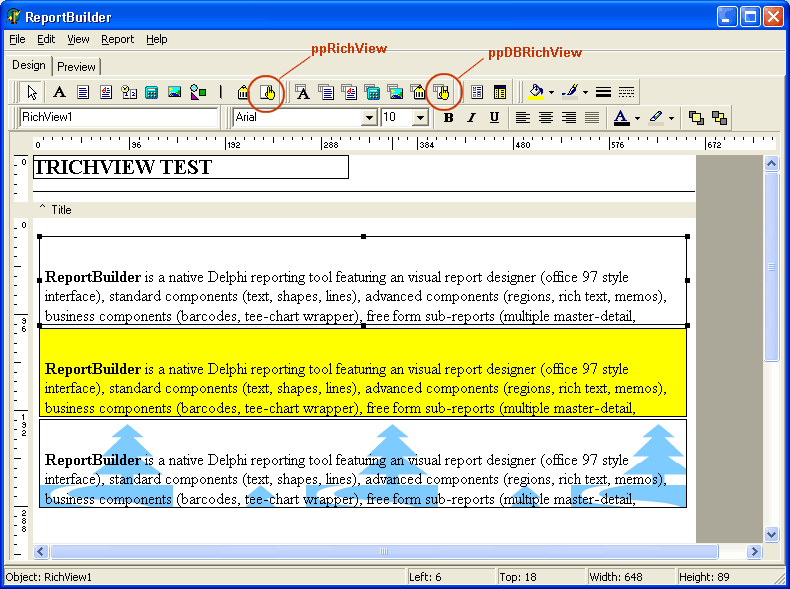
Task: Select the Shape component tool
Action: click(x=198, y=92)
